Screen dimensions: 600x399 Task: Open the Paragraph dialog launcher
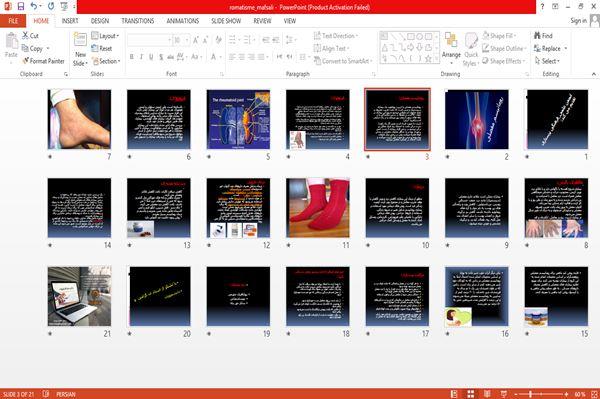373,74
